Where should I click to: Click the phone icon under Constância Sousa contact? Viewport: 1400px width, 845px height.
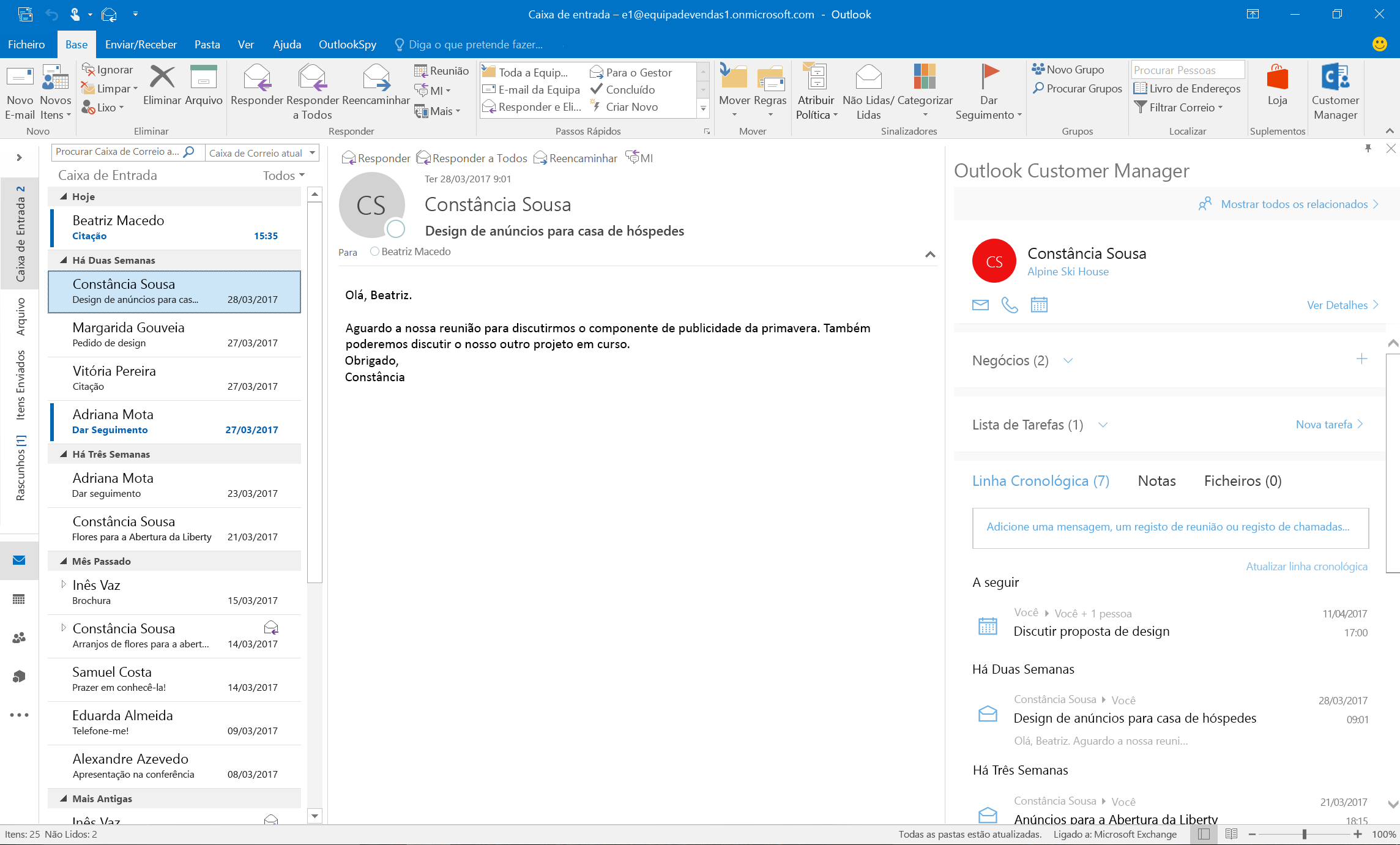pyautogui.click(x=1009, y=304)
